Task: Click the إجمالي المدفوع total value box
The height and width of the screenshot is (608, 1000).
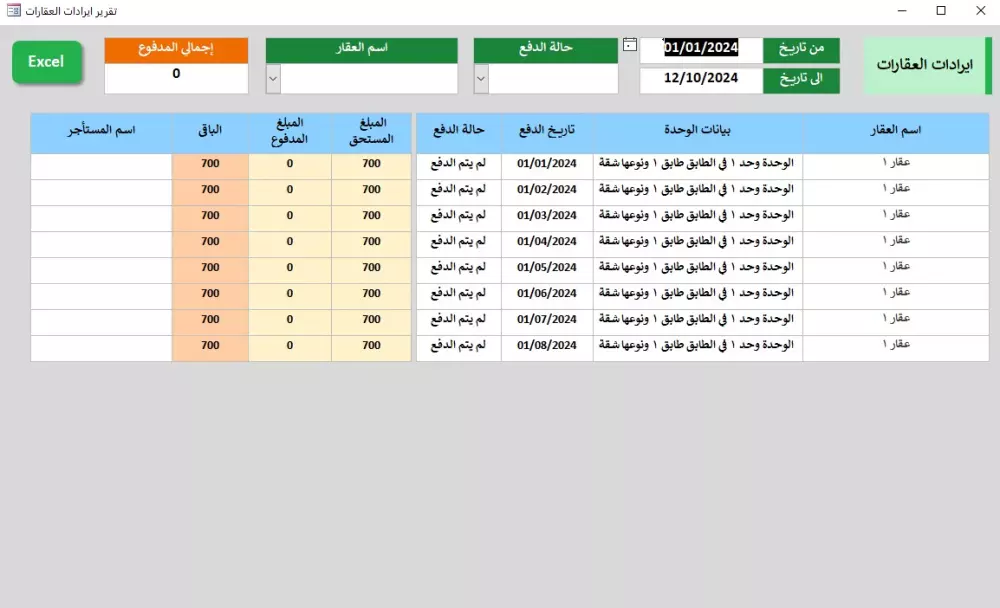Action: click(176, 76)
